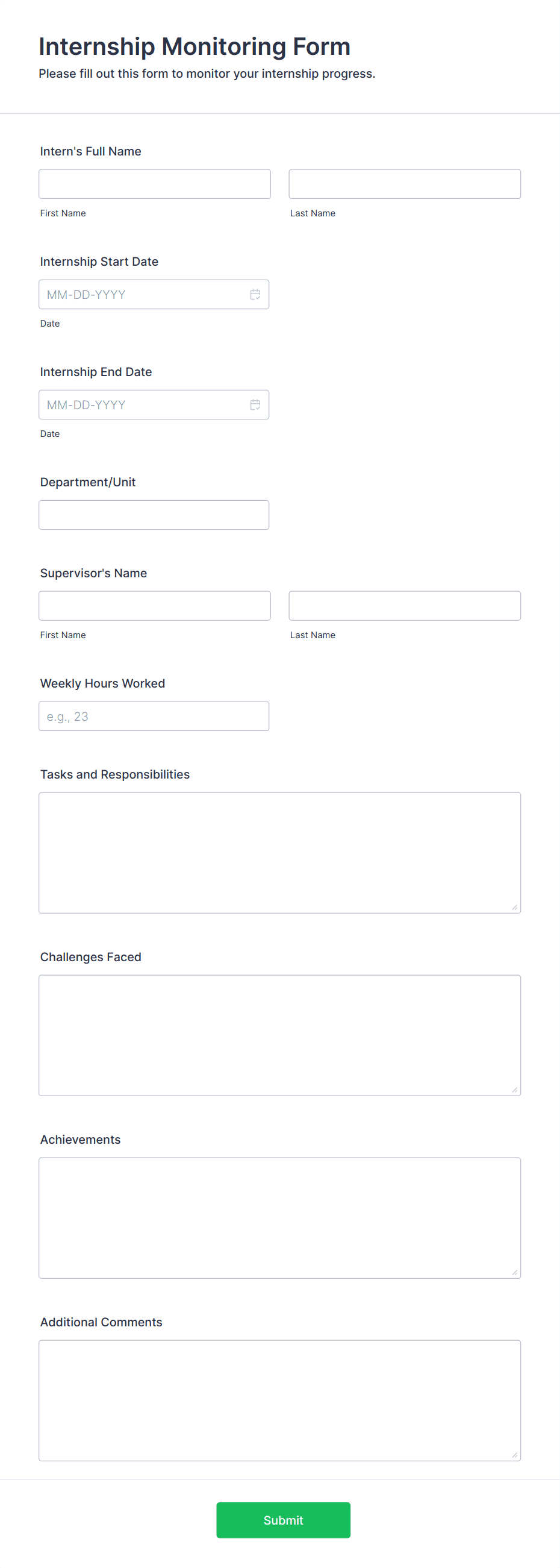The image size is (560, 1568).
Task: Click the intern's First Name field
Action: tap(154, 184)
